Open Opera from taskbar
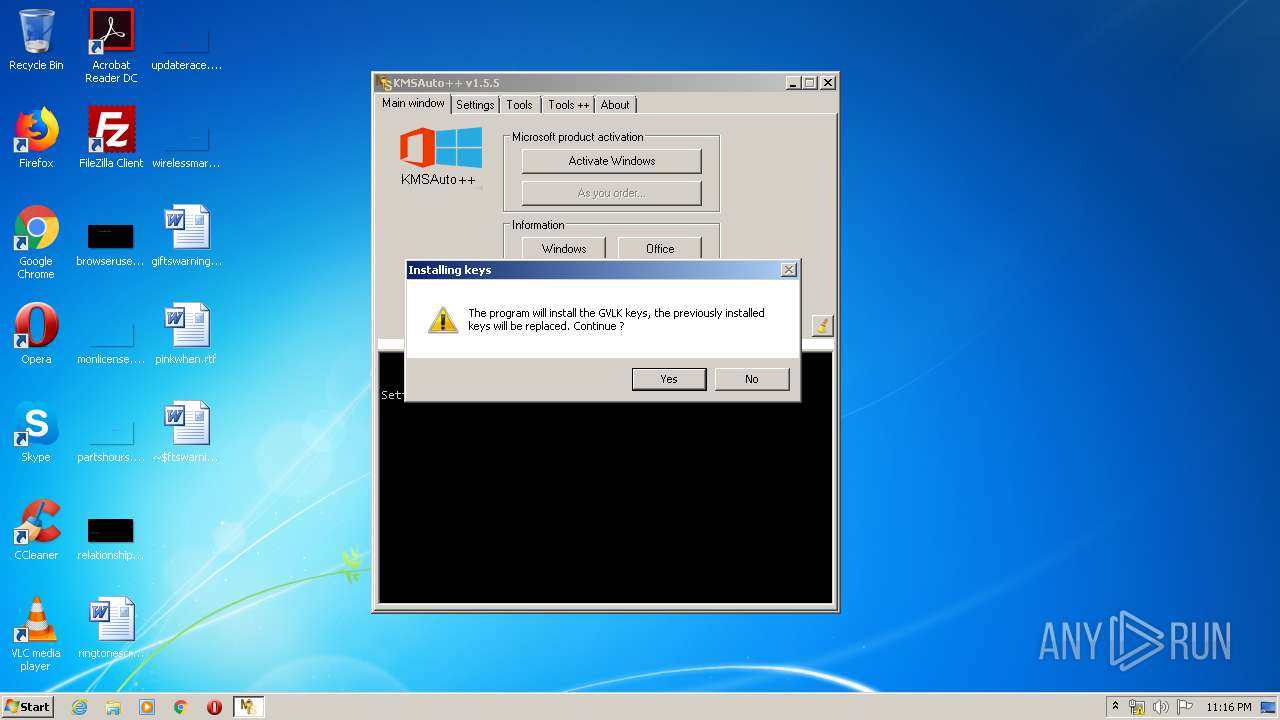The image size is (1280, 720). tap(214, 707)
